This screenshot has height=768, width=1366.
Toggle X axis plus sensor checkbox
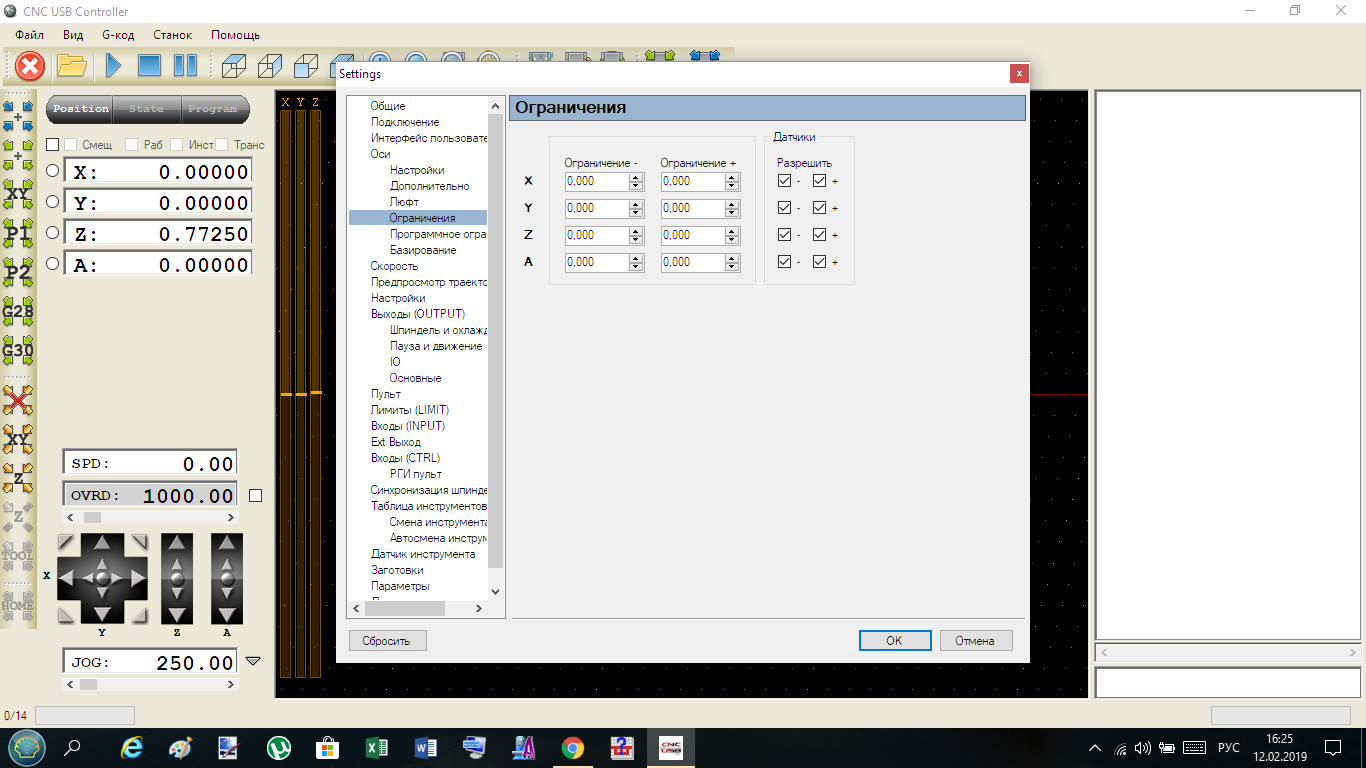pyautogui.click(x=820, y=181)
